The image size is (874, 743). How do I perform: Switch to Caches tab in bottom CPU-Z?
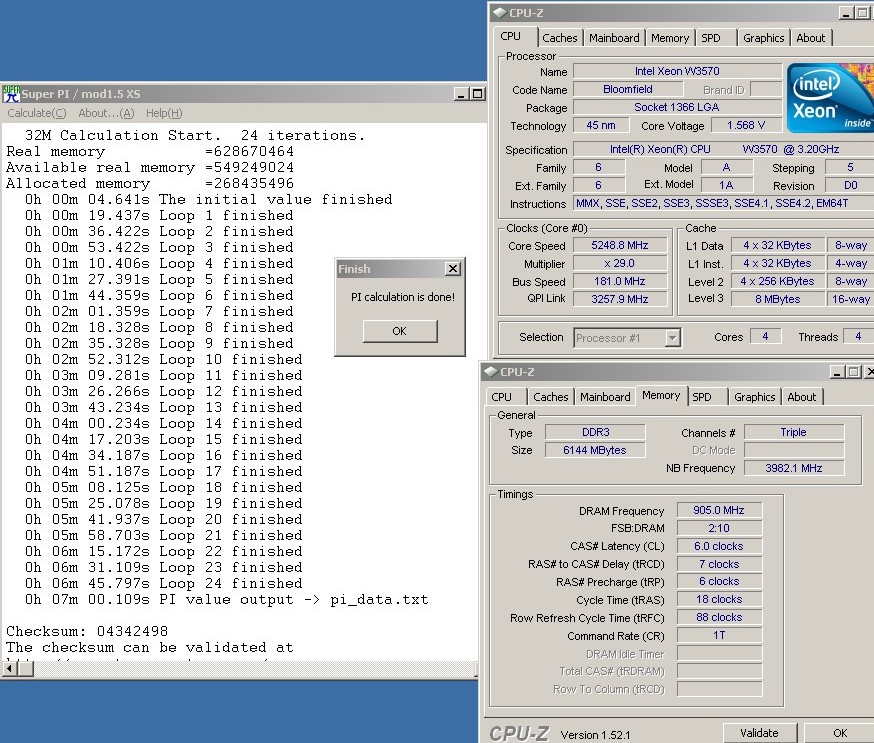[x=551, y=397]
